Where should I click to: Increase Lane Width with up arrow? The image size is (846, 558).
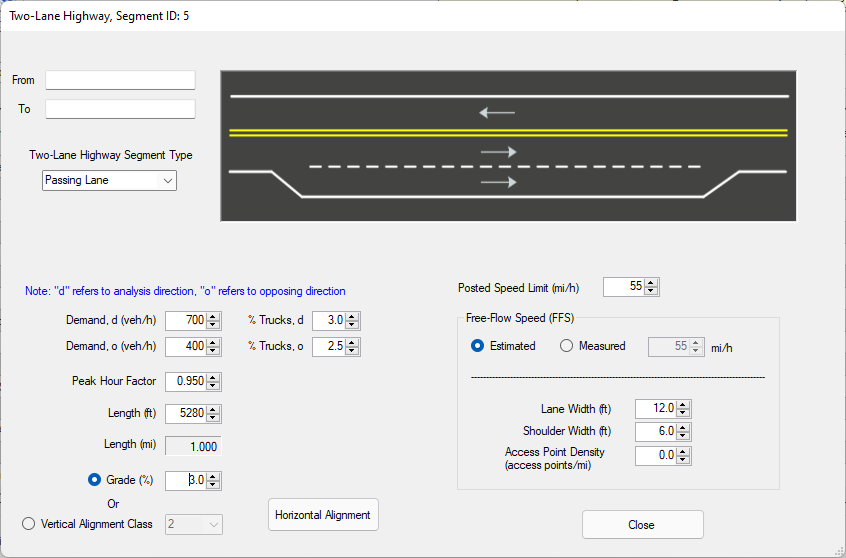(683, 405)
